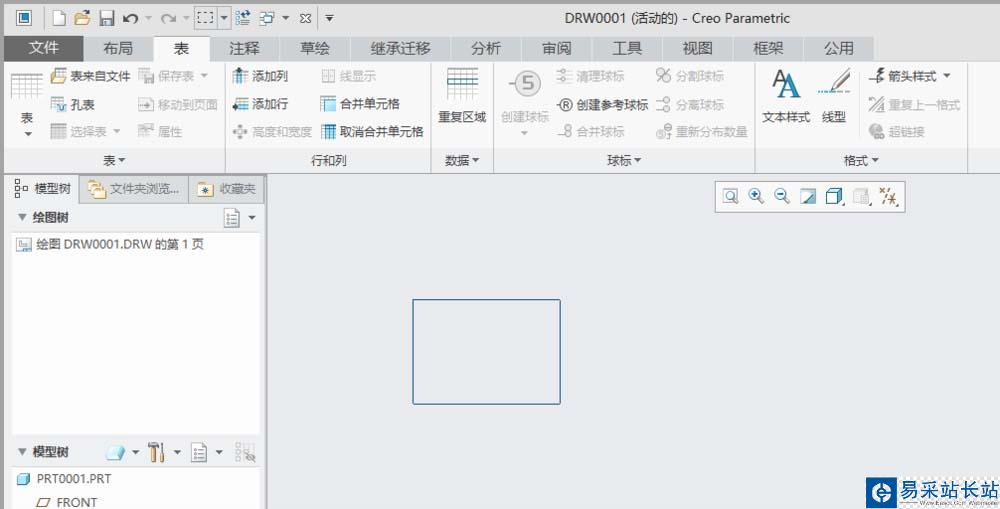
Task: Click the drawing tree settings page icon
Action: (232, 218)
